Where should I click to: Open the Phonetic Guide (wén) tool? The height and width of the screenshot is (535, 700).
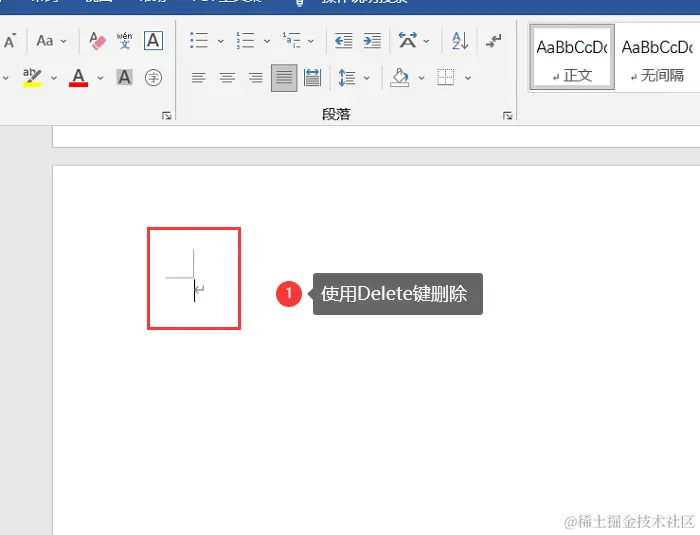click(x=125, y=41)
